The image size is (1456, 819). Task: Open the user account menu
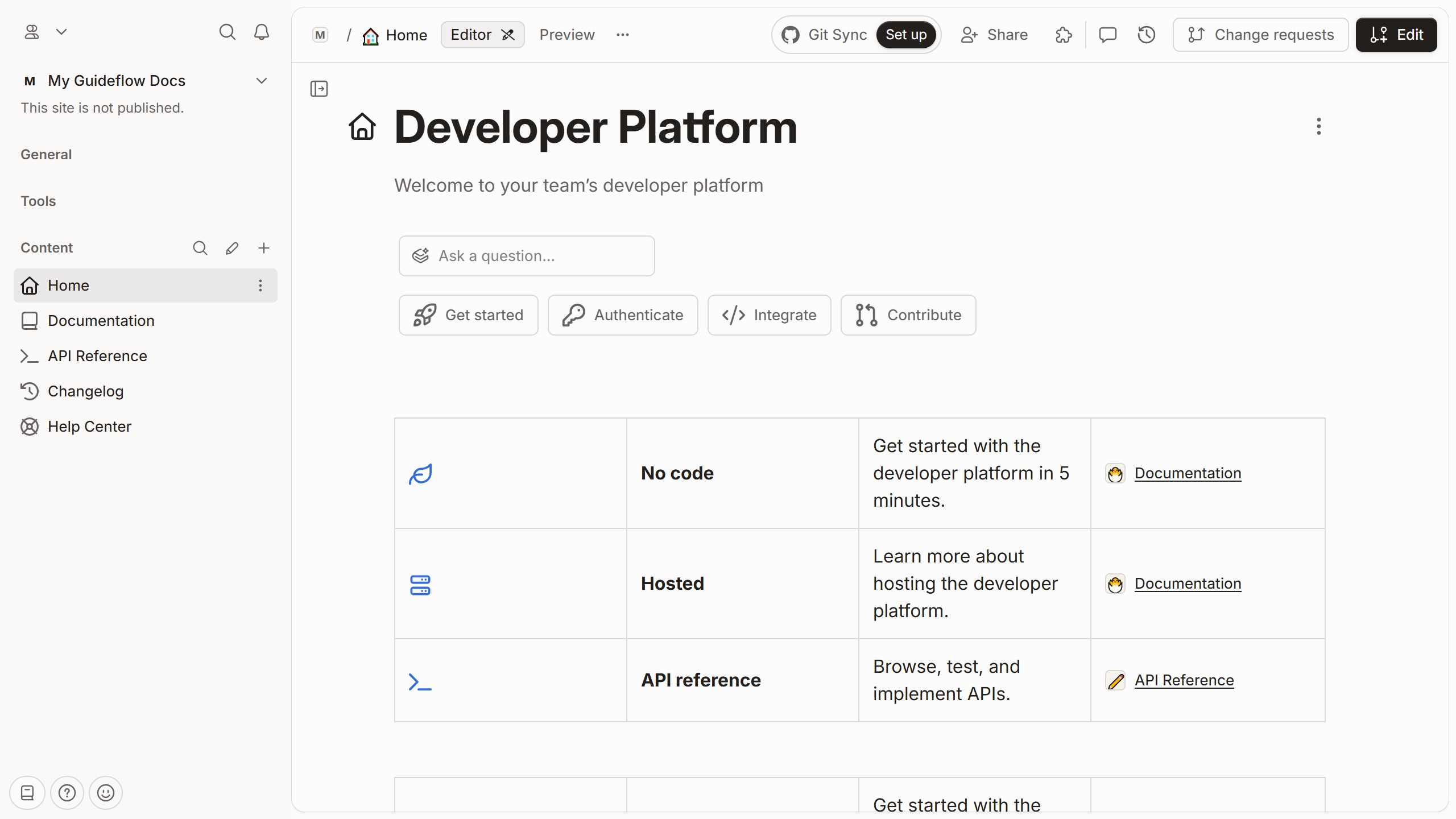pos(45,32)
